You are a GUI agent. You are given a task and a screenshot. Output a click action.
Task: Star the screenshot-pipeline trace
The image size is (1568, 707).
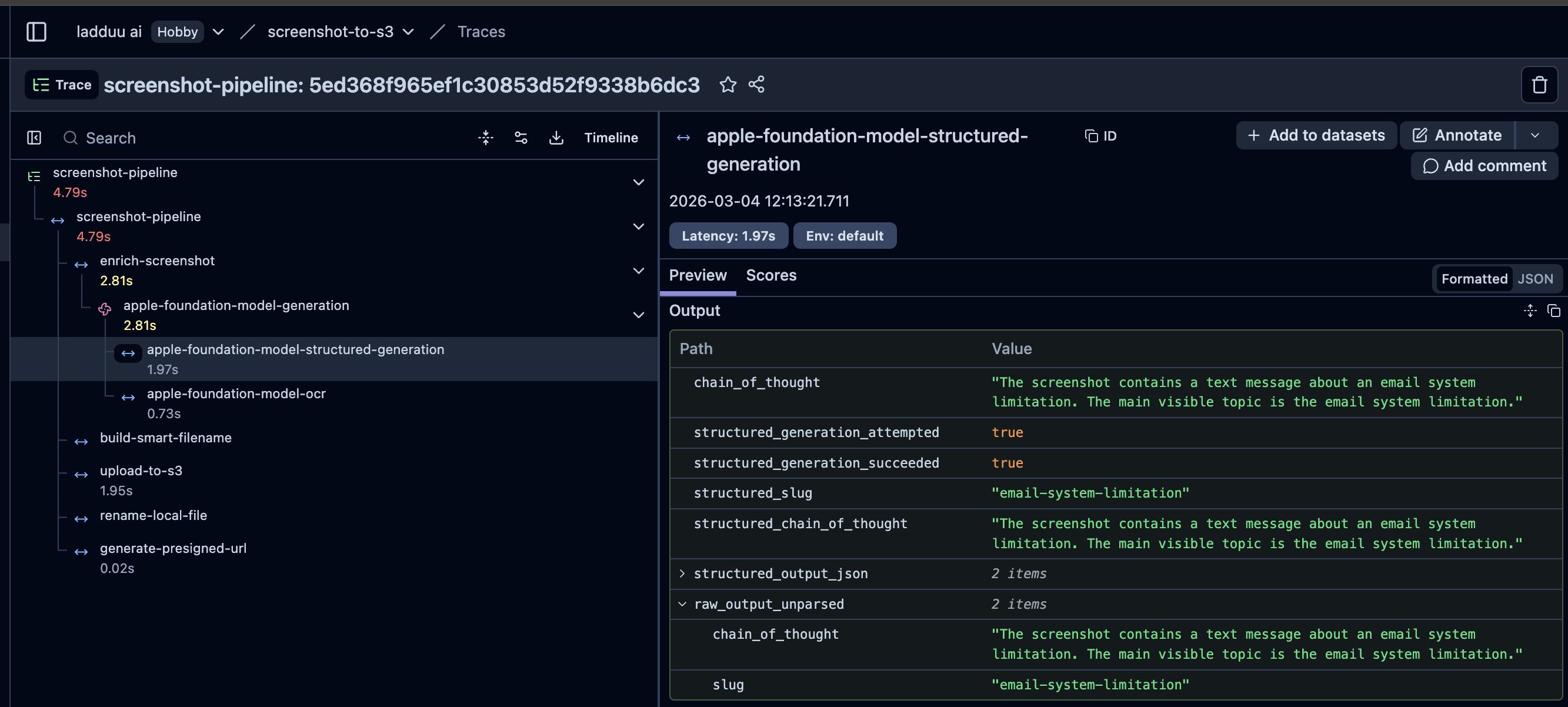pos(728,85)
